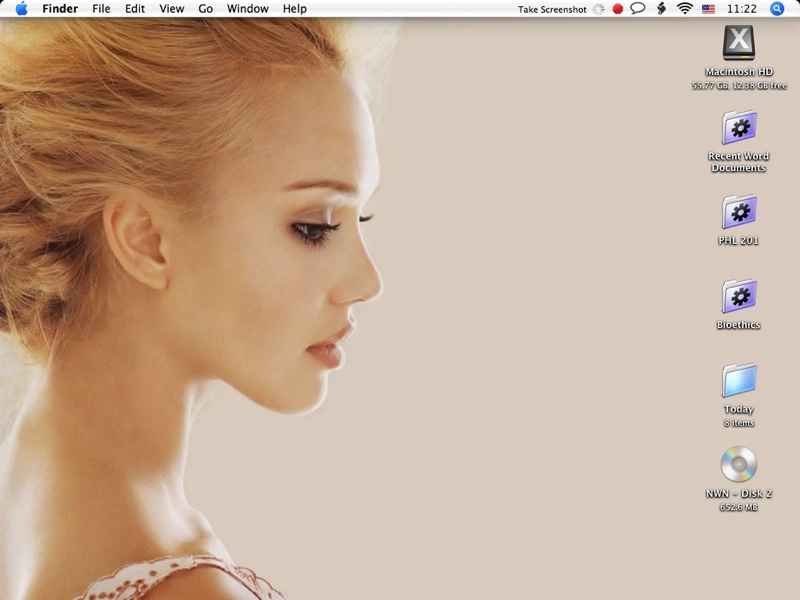Select the NWN - Disk 2 disc icon
The image size is (800, 600).
pyautogui.click(x=738, y=464)
